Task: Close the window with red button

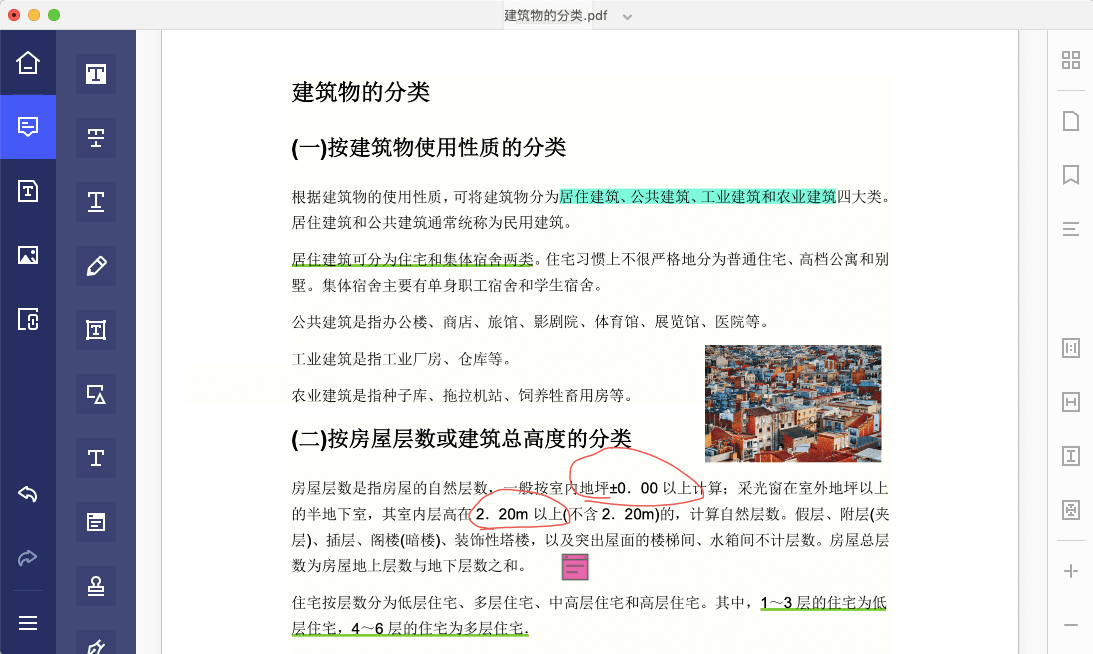Action: pos(14,15)
